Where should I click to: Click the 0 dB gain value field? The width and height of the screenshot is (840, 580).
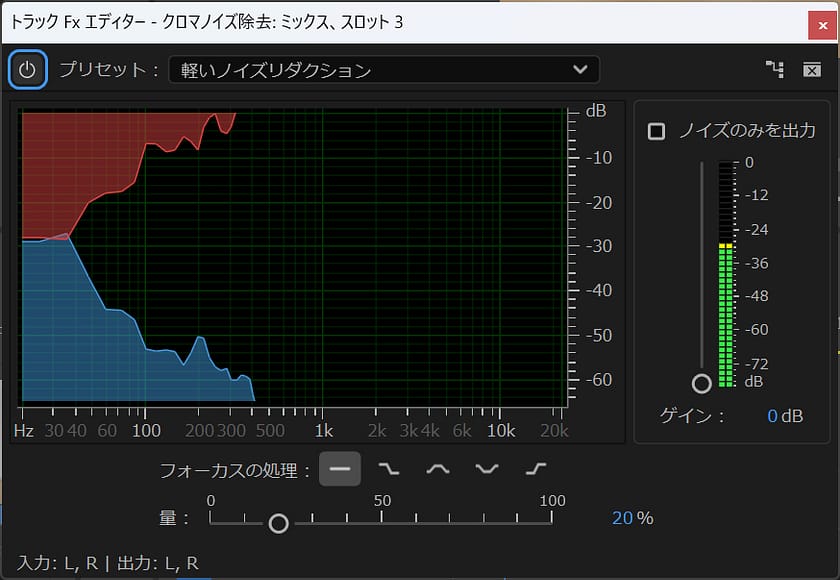click(772, 416)
